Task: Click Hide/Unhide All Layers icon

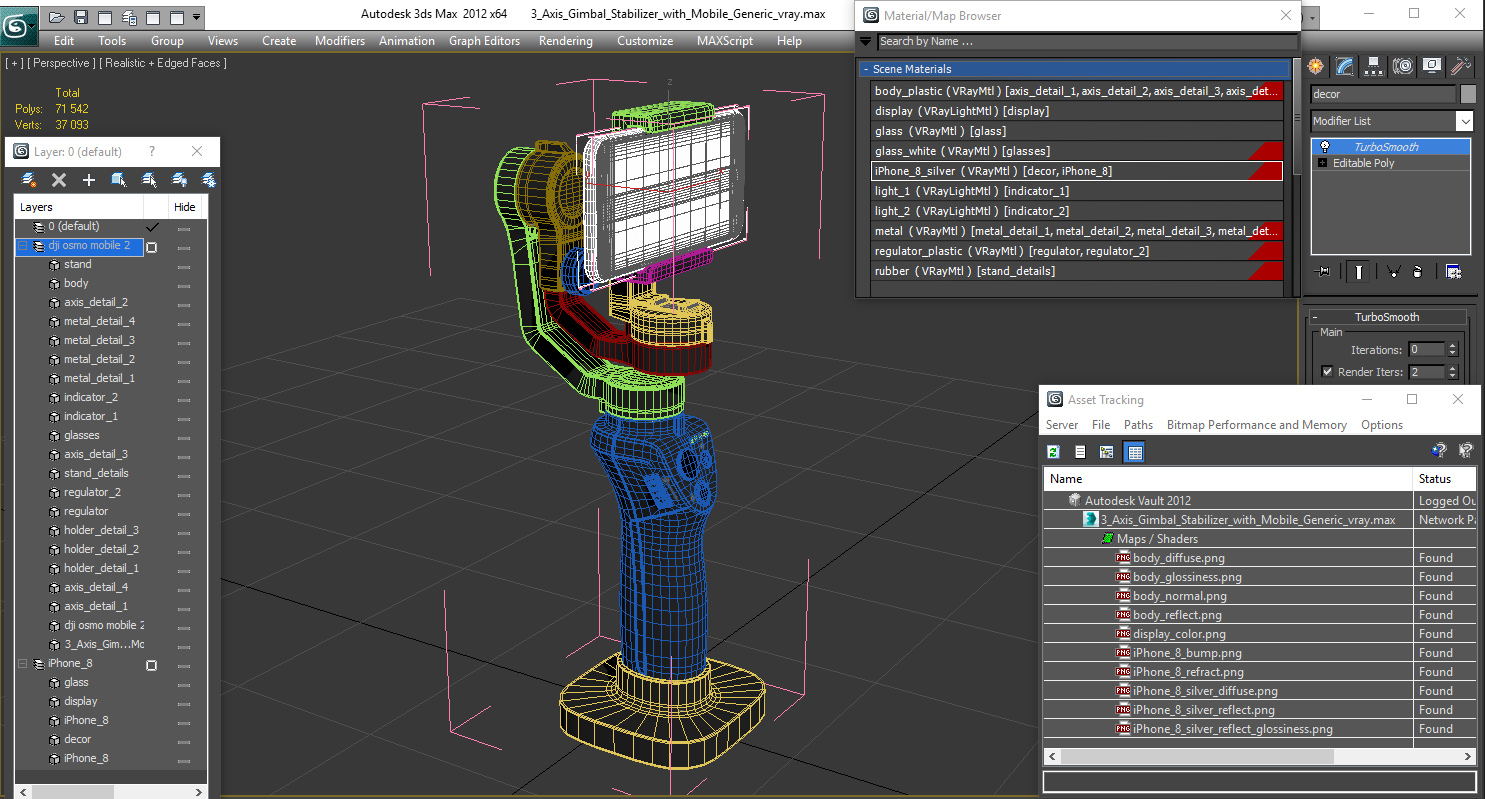Action: click(180, 180)
